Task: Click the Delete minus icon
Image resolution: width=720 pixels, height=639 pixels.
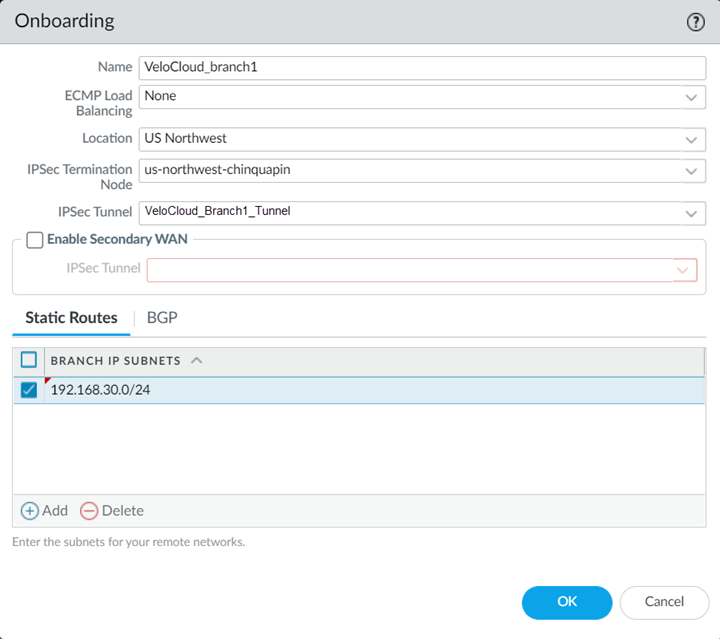Action: click(89, 511)
